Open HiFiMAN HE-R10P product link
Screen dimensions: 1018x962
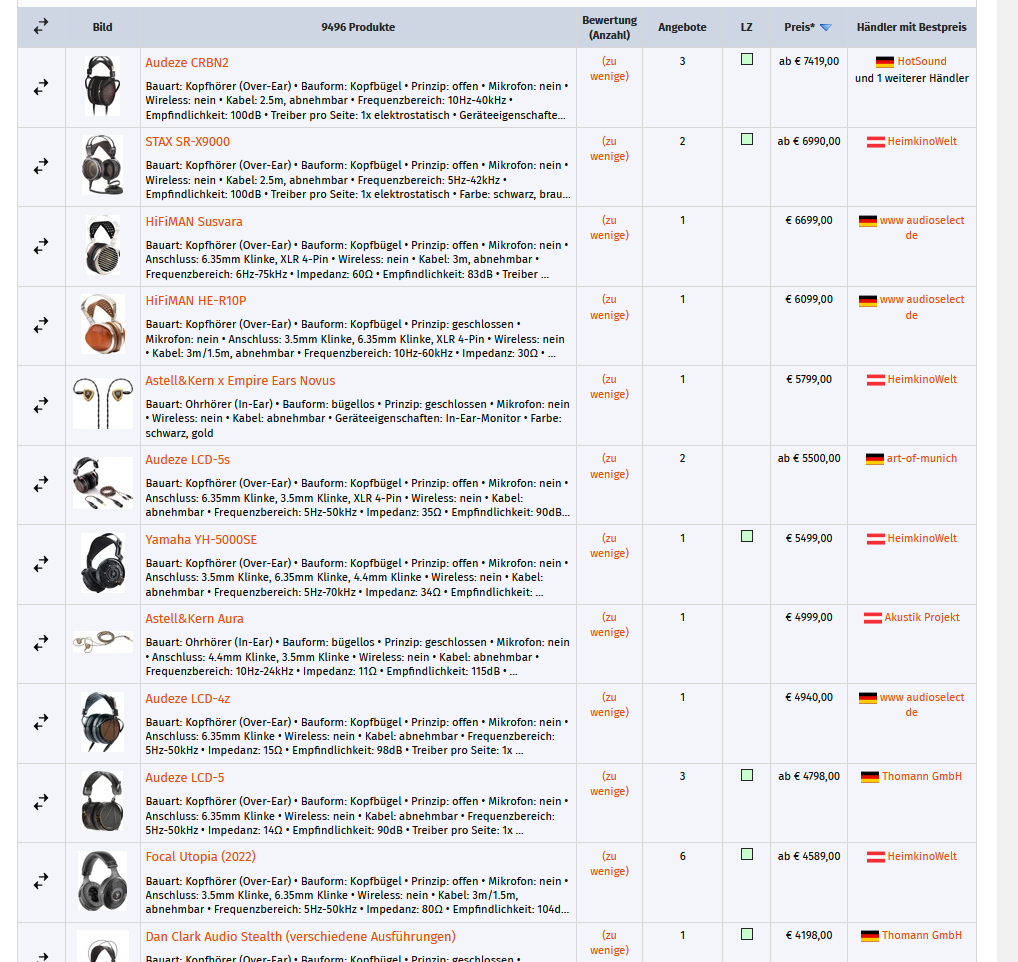point(196,301)
